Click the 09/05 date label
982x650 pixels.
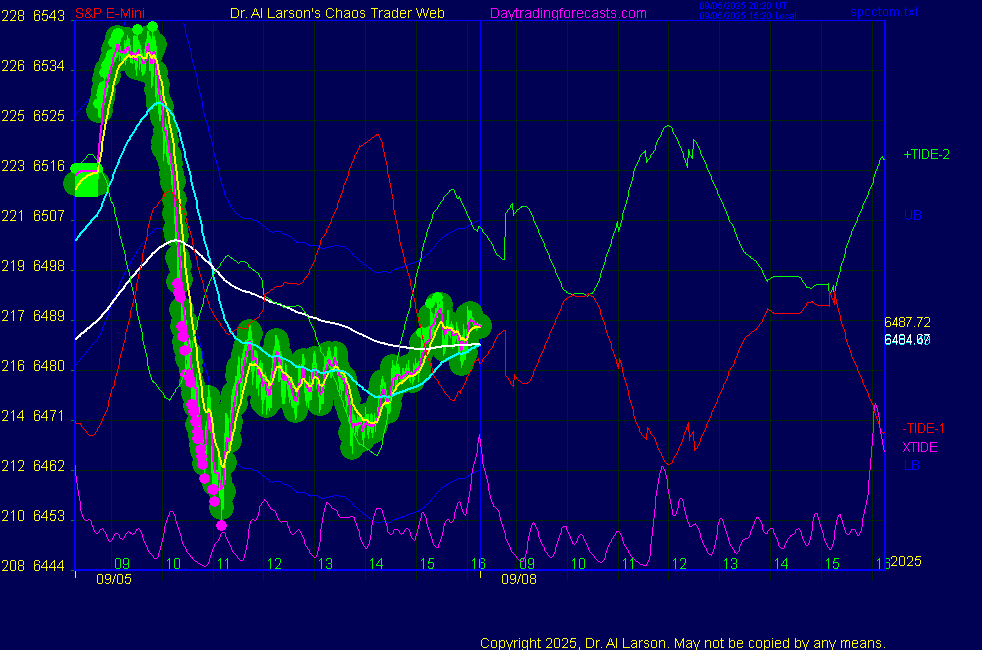pos(110,578)
